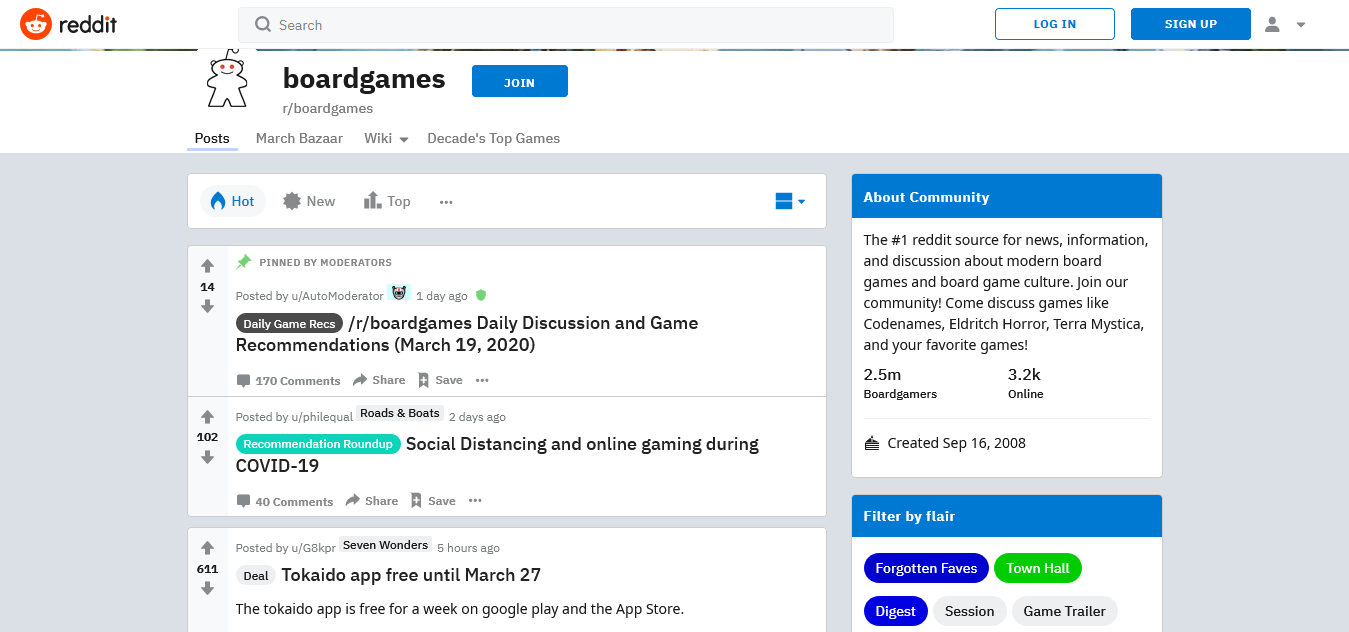Open the post card layout view dropdown
Screen dimensions: 1349x632
click(x=790, y=201)
